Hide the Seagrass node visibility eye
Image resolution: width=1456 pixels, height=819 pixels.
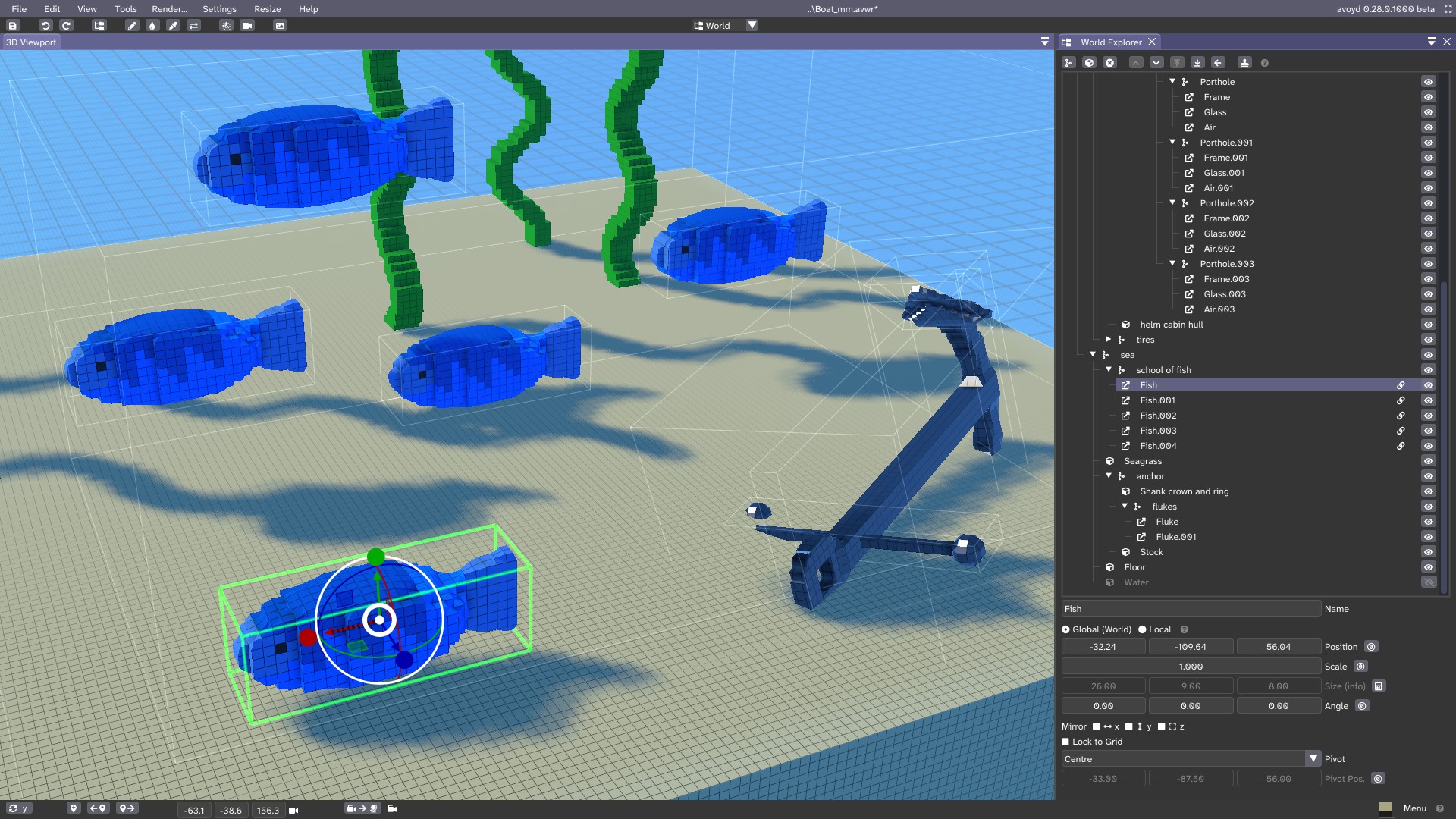(x=1428, y=461)
